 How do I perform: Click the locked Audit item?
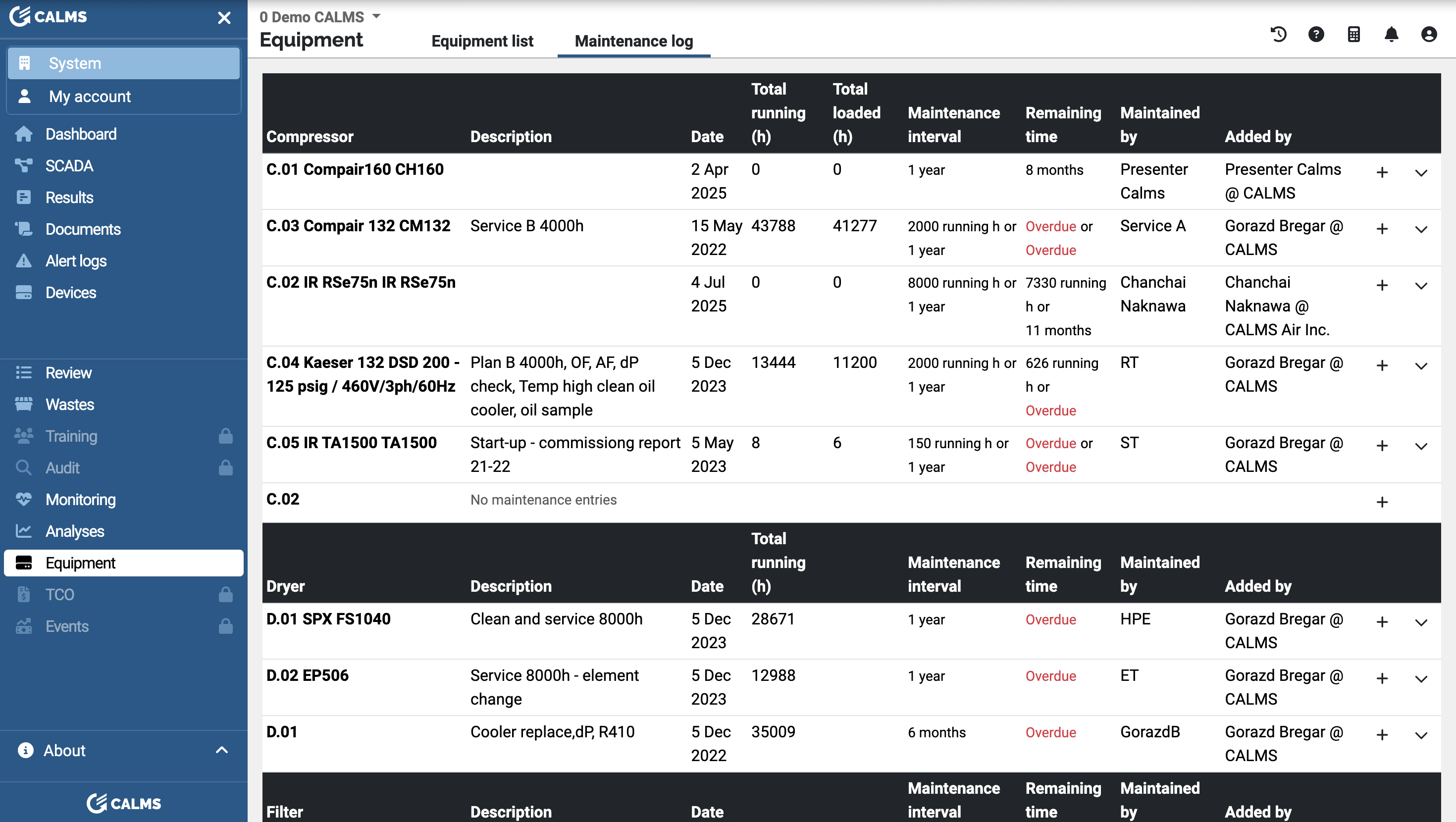coord(124,467)
